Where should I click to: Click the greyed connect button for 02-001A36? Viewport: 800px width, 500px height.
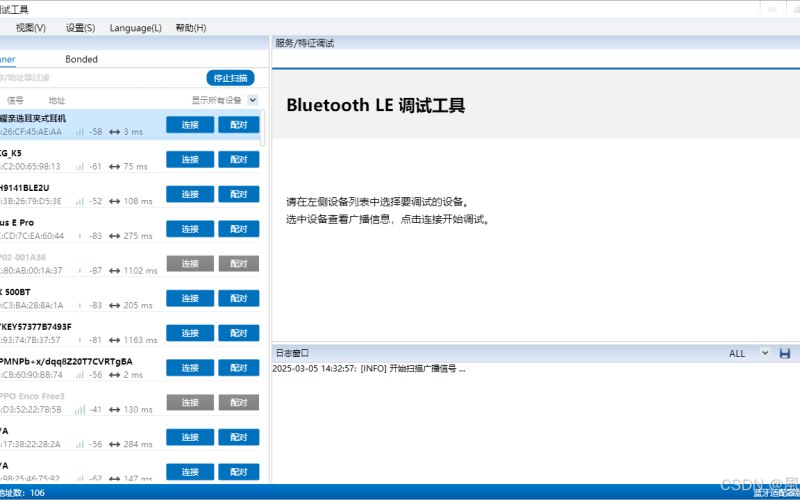coord(190,263)
